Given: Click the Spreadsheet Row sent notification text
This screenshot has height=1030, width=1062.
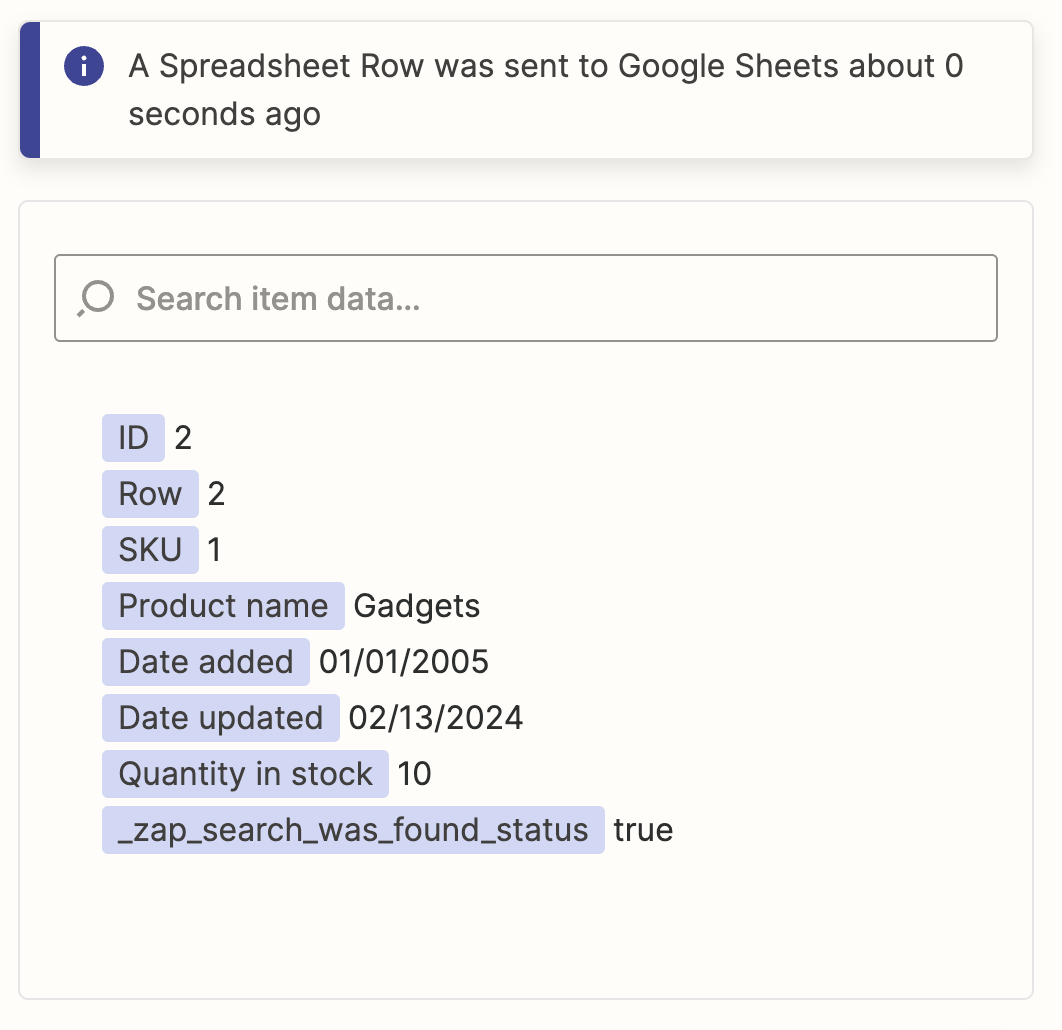Looking at the screenshot, I should (x=545, y=90).
